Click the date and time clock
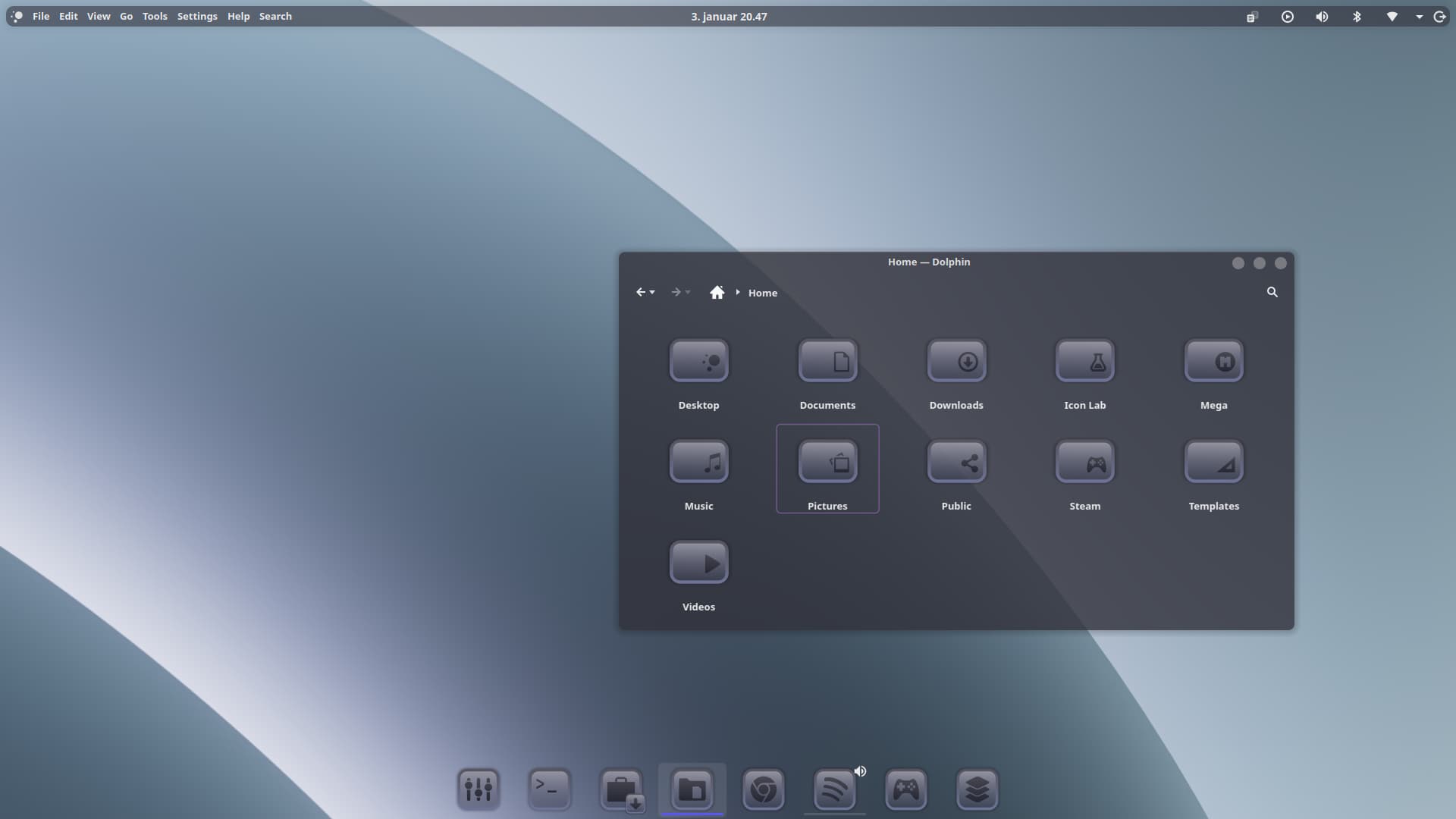 (728, 16)
